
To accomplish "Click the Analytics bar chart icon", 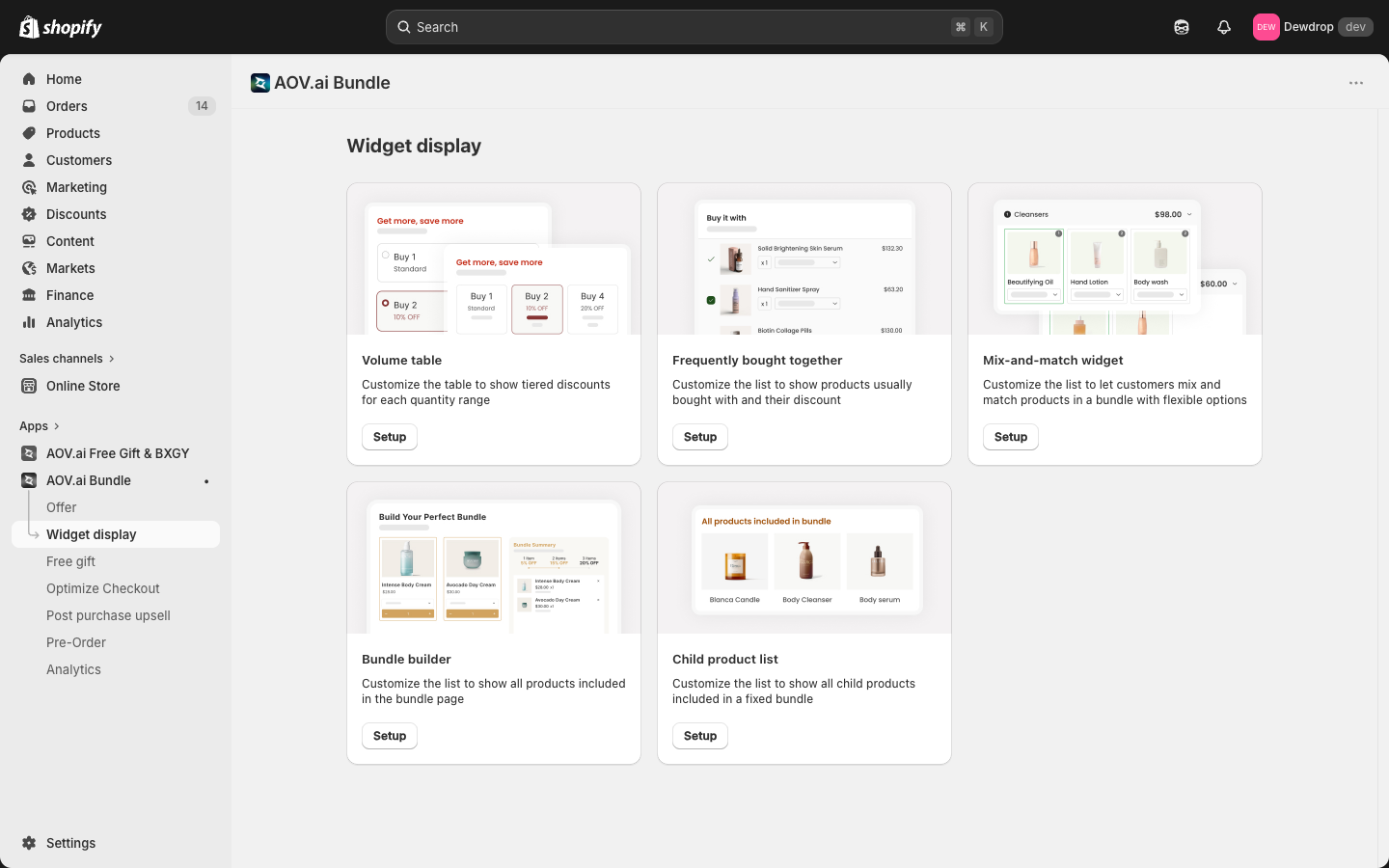I will pos(29,322).
